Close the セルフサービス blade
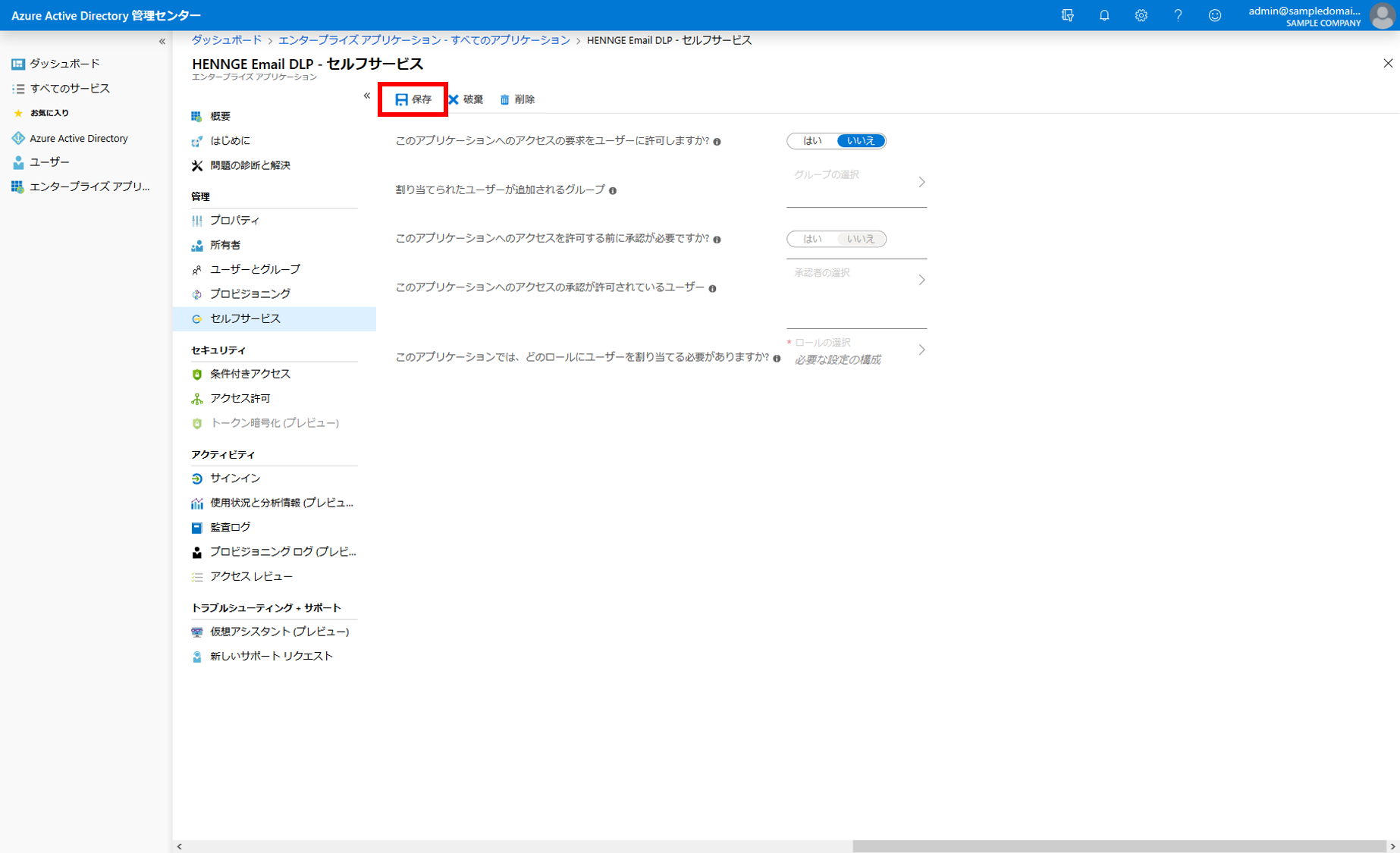Image resolution: width=1400 pixels, height=853 pixels. (x=1388, y=64)
